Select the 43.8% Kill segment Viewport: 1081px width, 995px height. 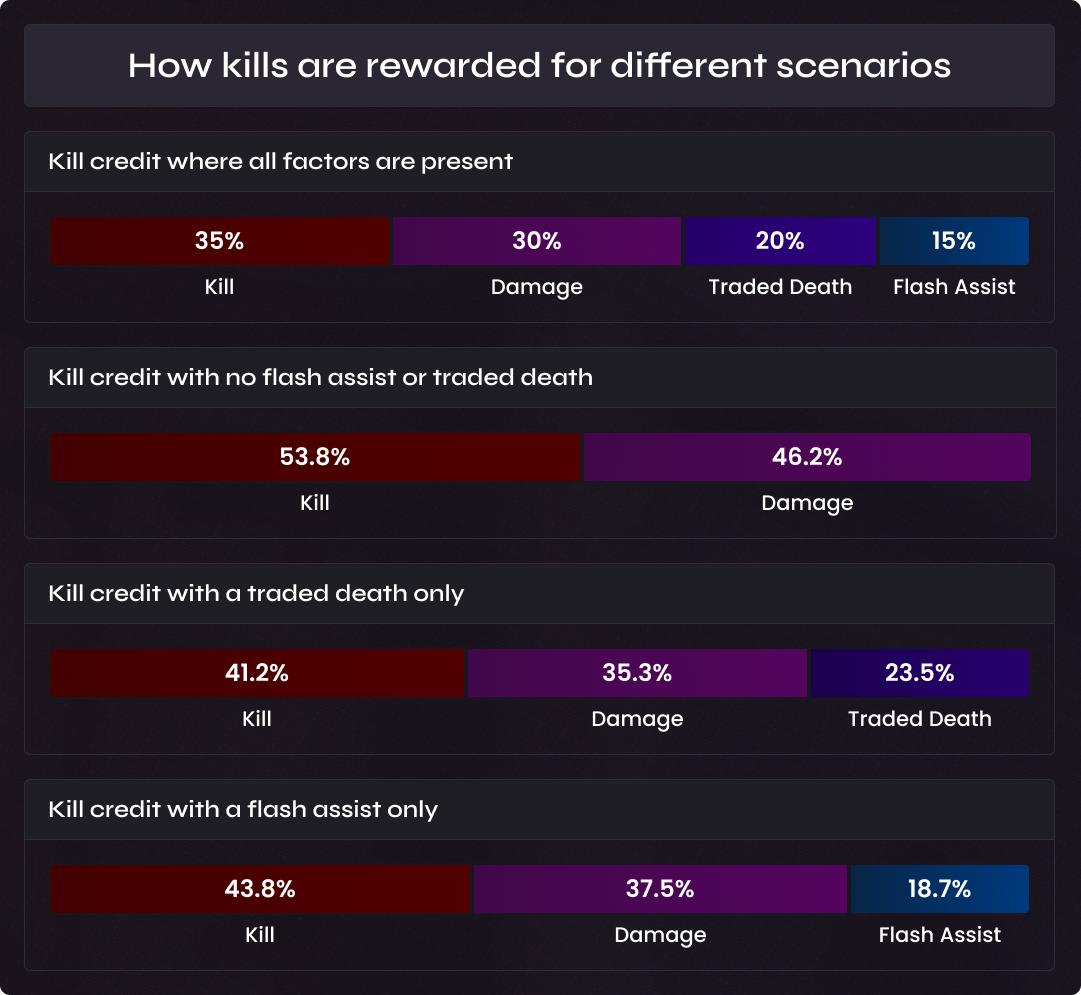pyautogui.click(x=260, y=888)
